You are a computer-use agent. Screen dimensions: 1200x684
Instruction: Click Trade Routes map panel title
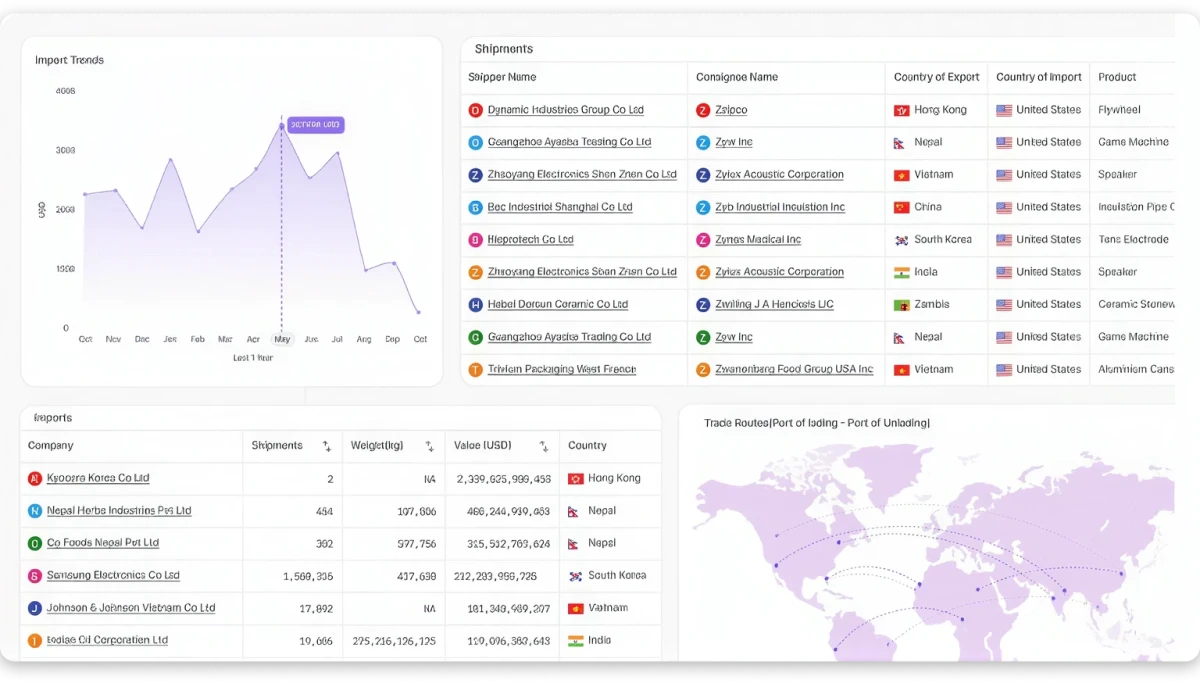817,423
